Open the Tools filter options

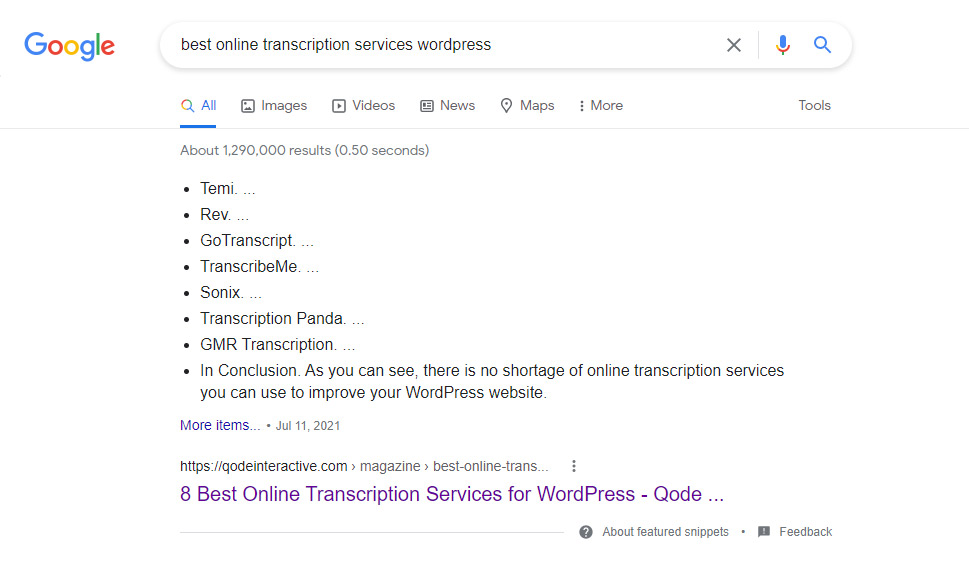814,105
